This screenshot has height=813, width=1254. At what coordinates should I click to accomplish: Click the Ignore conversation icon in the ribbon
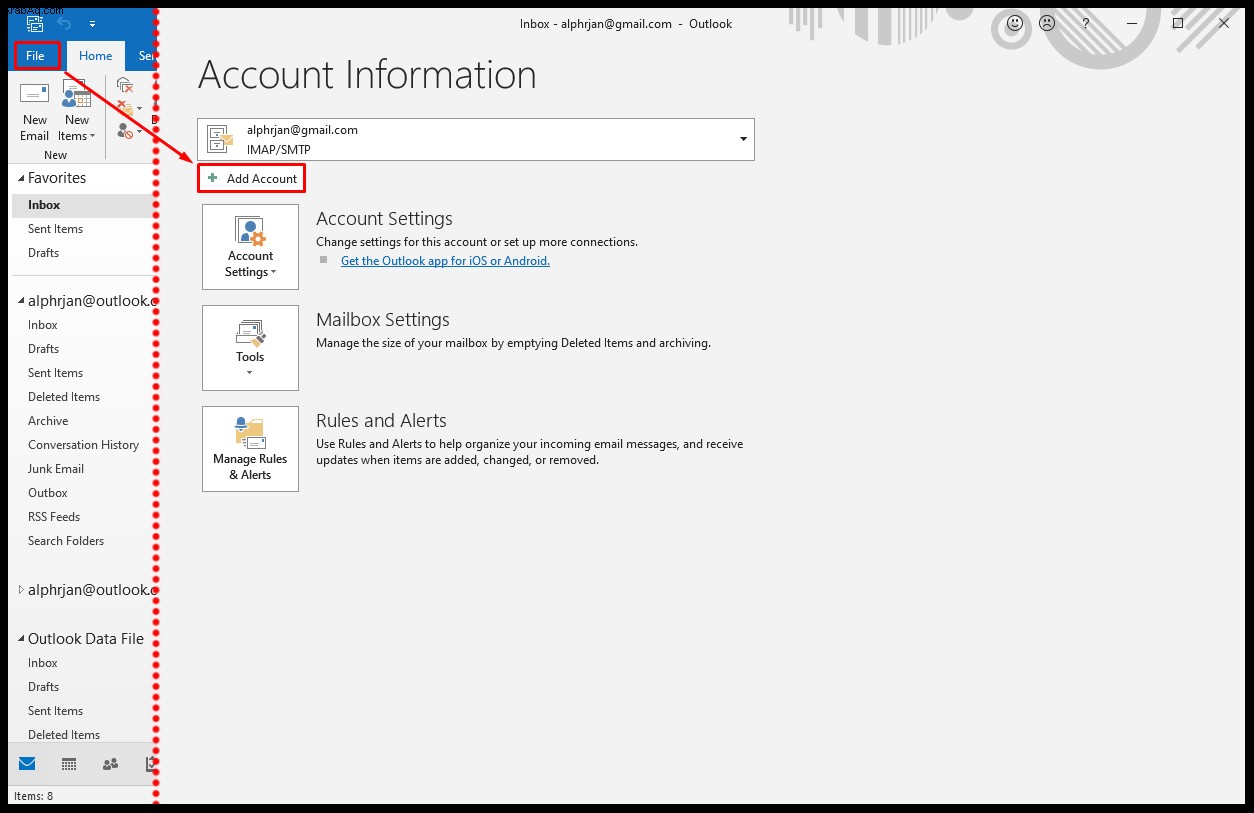click(124, 86)
